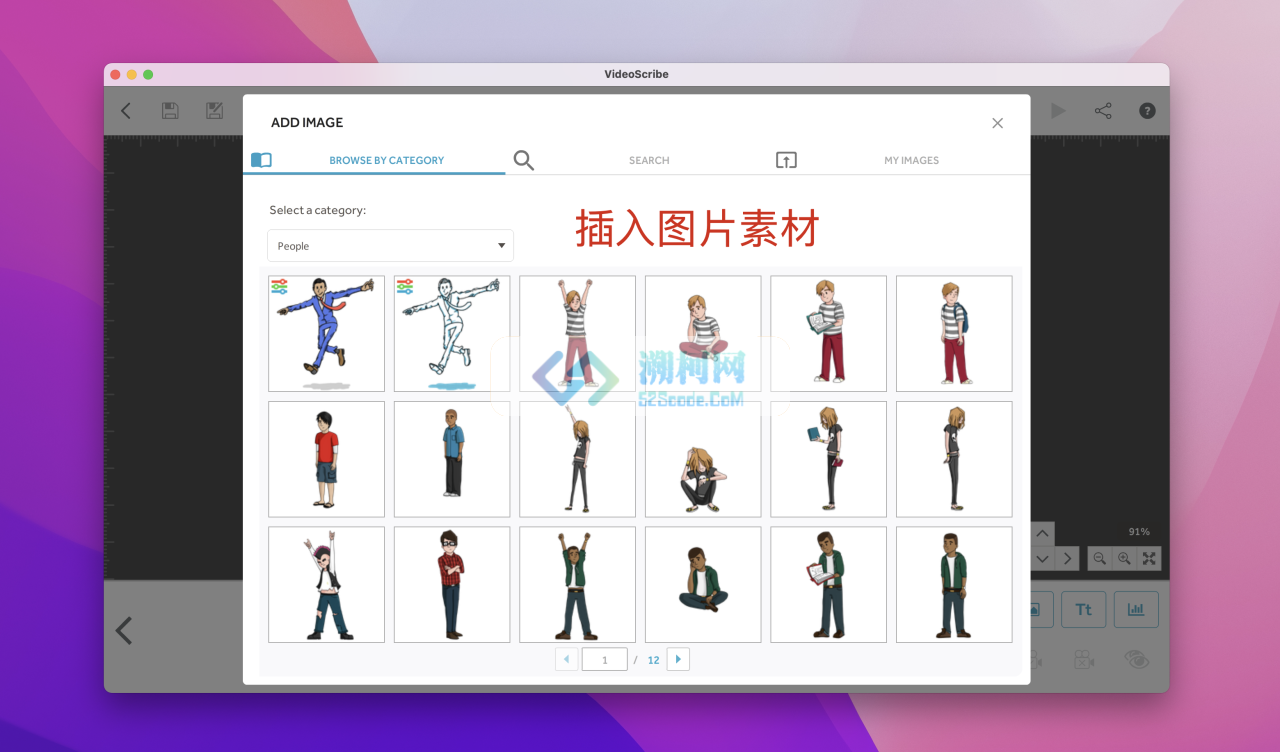Click the SEARCH tab text
The width and height of the screenshot is (1280, 752).
pos(649,160)
